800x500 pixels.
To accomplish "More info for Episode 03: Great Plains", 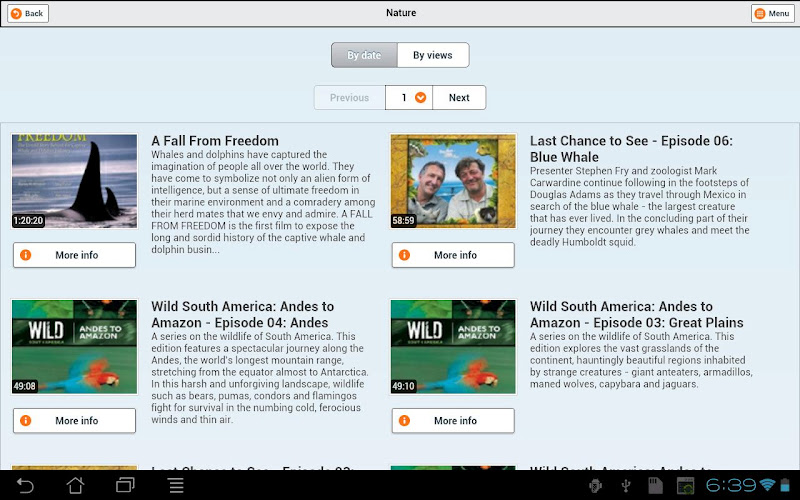I will point(453,421).
